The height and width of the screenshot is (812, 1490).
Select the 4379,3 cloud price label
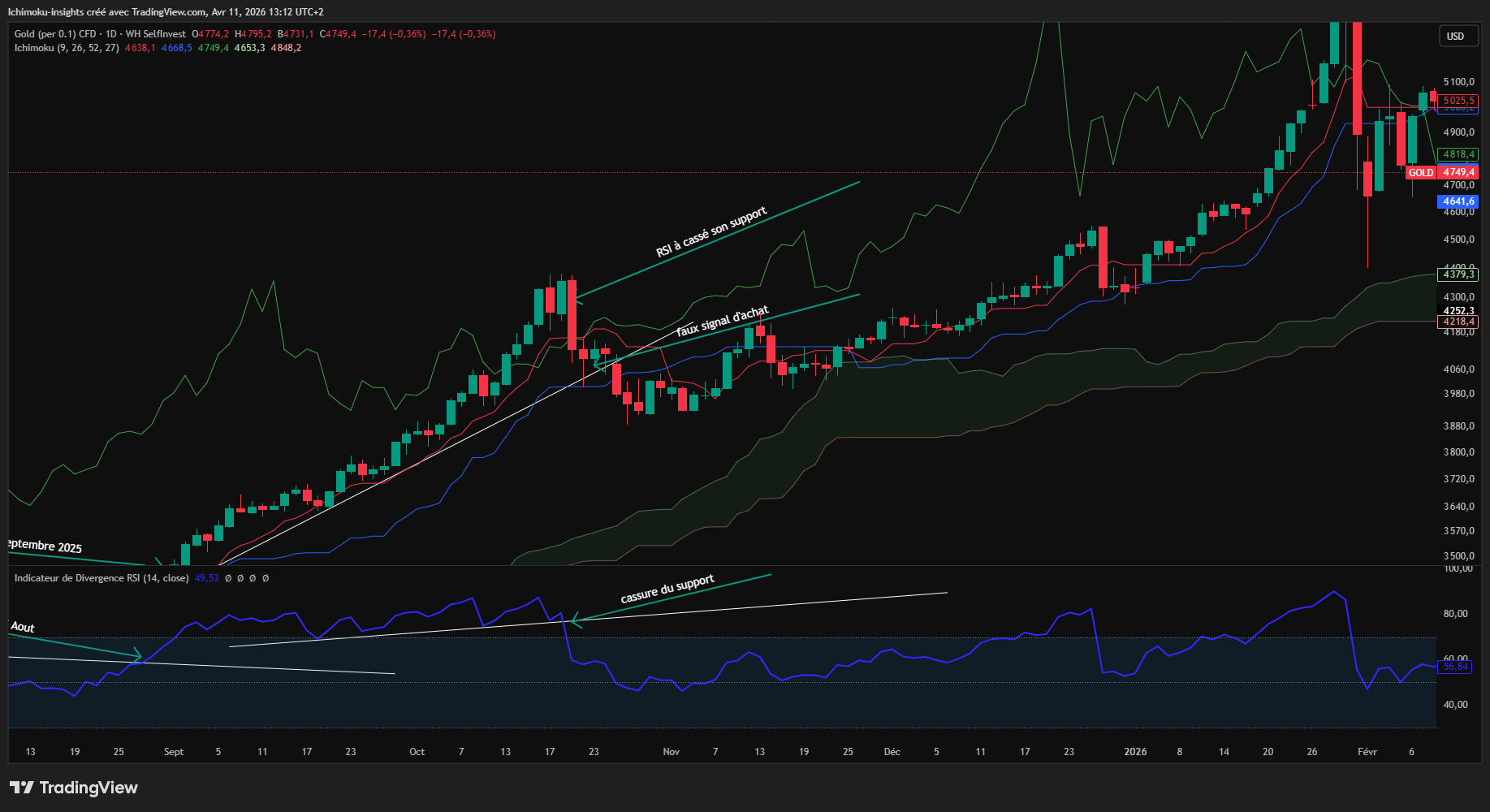coord(1458,274)
